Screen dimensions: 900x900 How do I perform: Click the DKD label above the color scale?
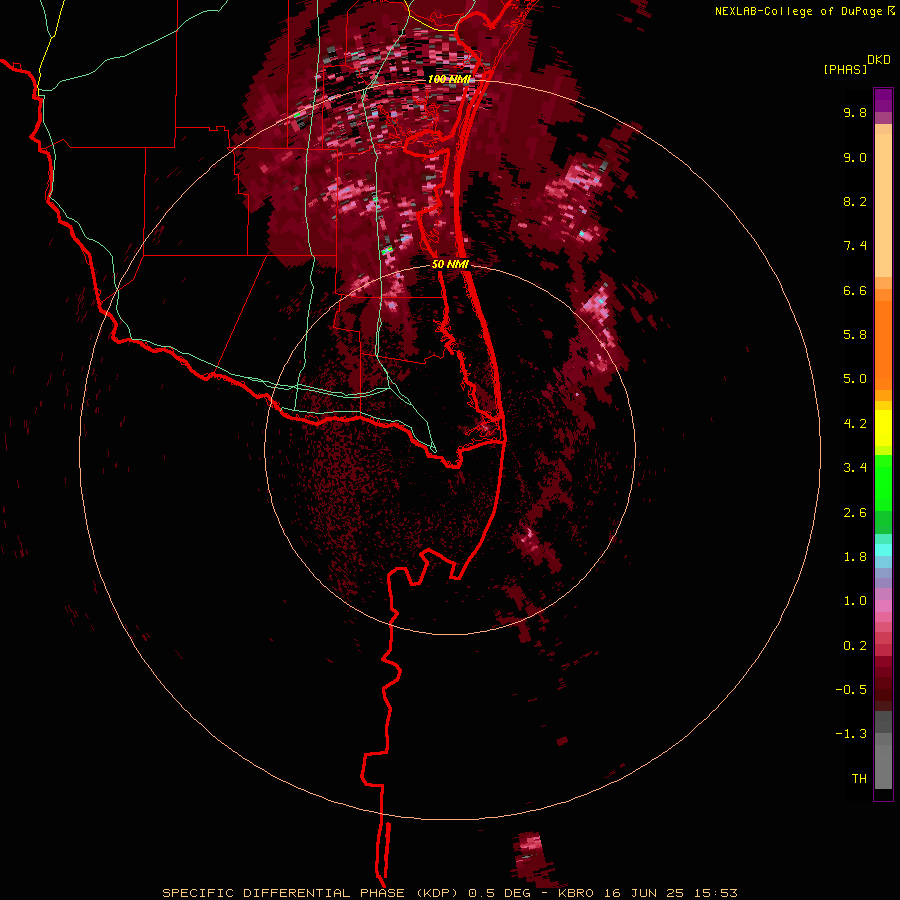coord(879,60)
